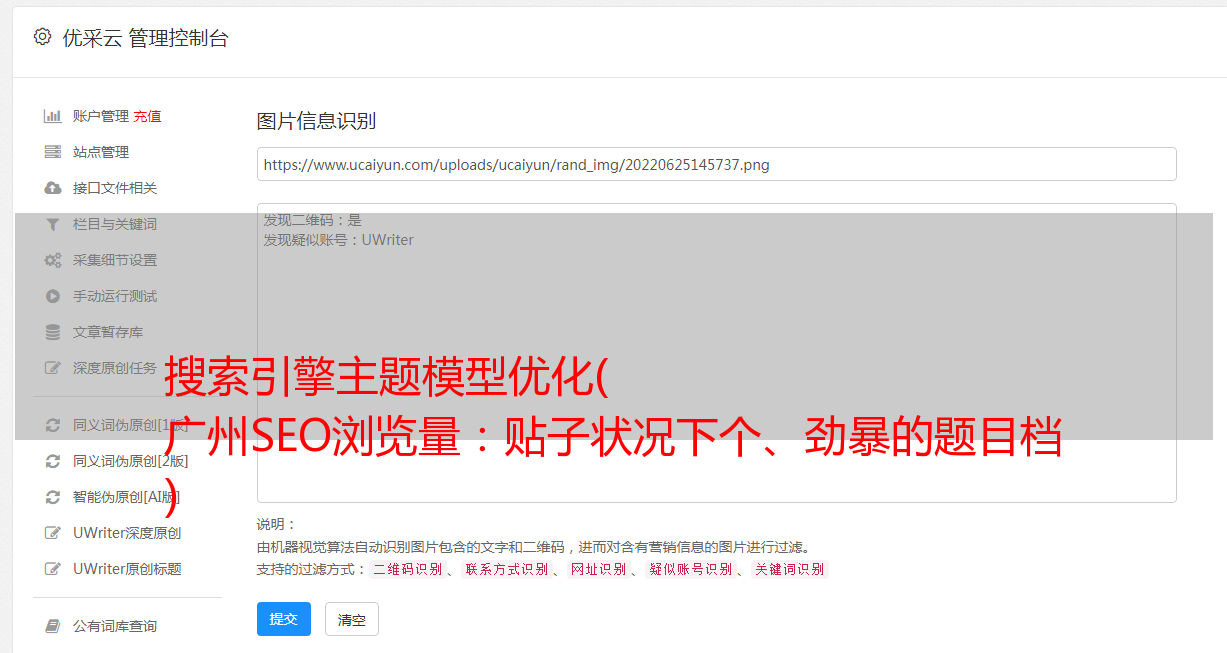Click the book icon for 公有词库查询

tap(53, 626)
